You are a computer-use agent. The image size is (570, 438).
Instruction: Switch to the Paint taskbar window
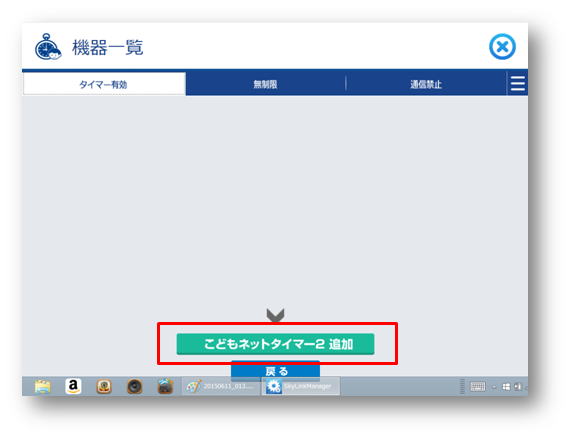click(221, 386)
